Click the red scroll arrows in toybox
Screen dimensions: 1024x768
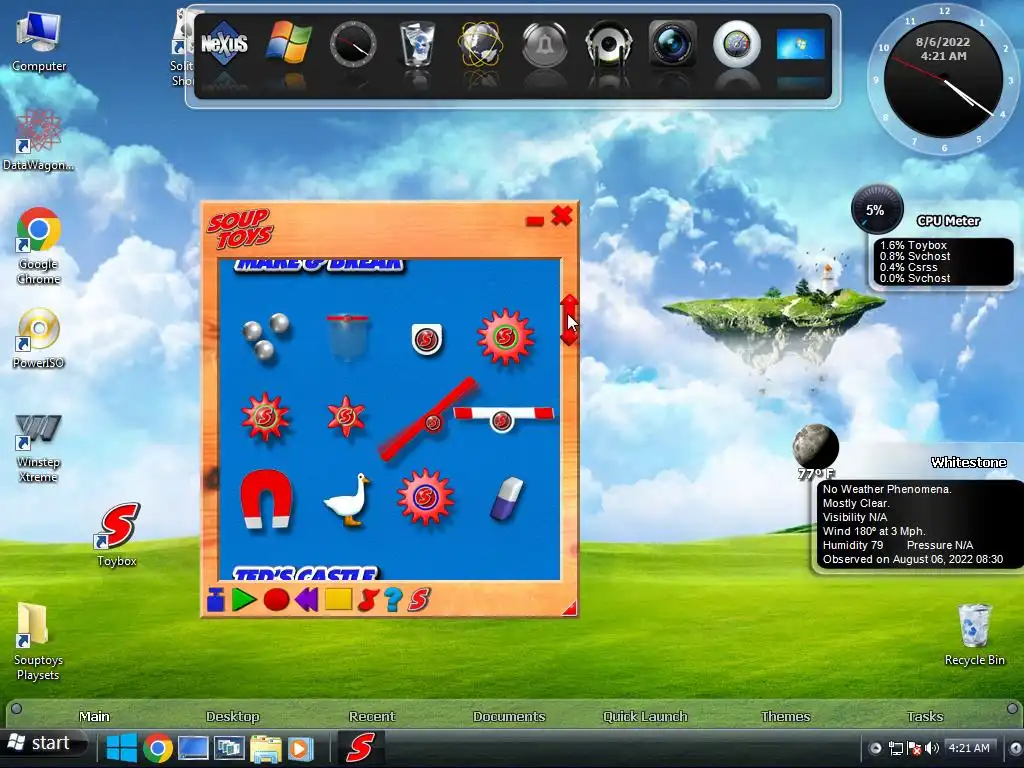pos(569,320)
